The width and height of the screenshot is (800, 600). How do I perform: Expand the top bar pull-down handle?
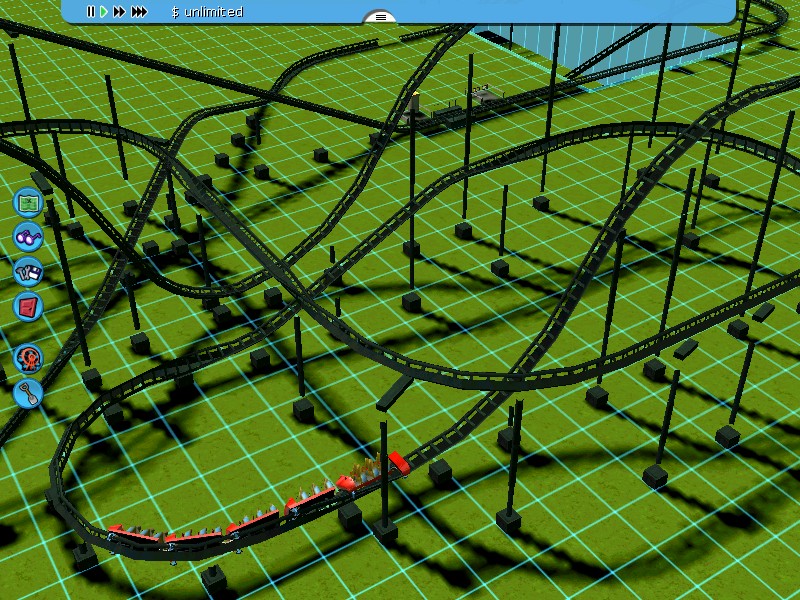tap(380, 17)
